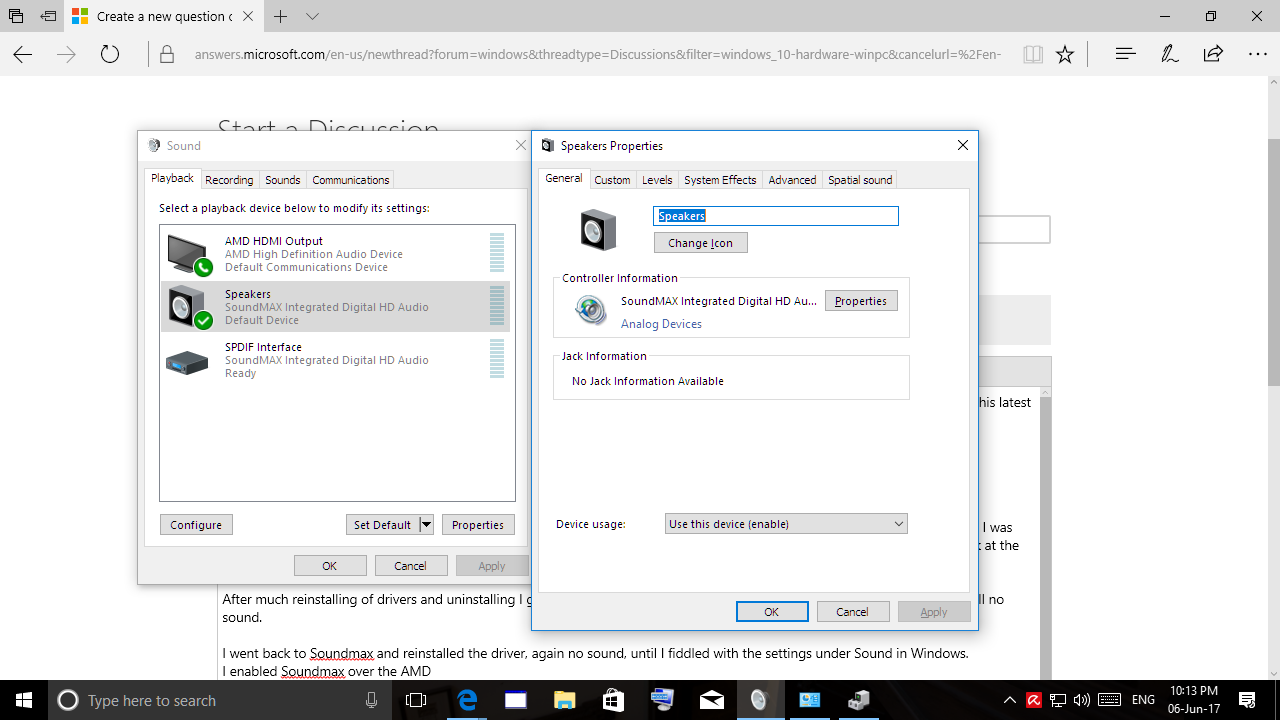Screen dimensions: 1280x720
Task: Open the clock showing 10:13 PM
Action: [x=1193, y=700]
